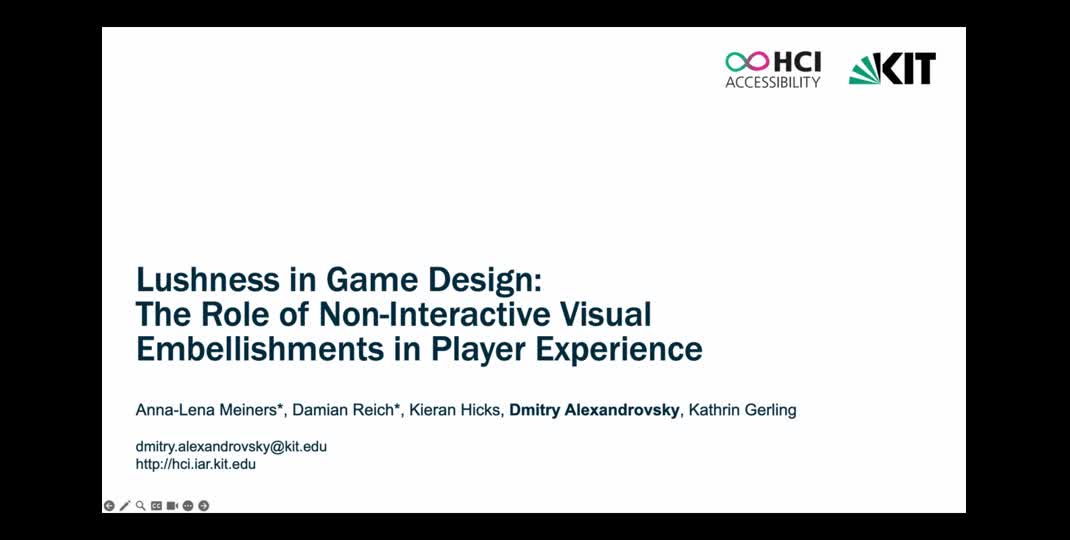Click 'The Role of Non-Interactive Visual' line
The image size is (1070, 540).
(393, 315)
